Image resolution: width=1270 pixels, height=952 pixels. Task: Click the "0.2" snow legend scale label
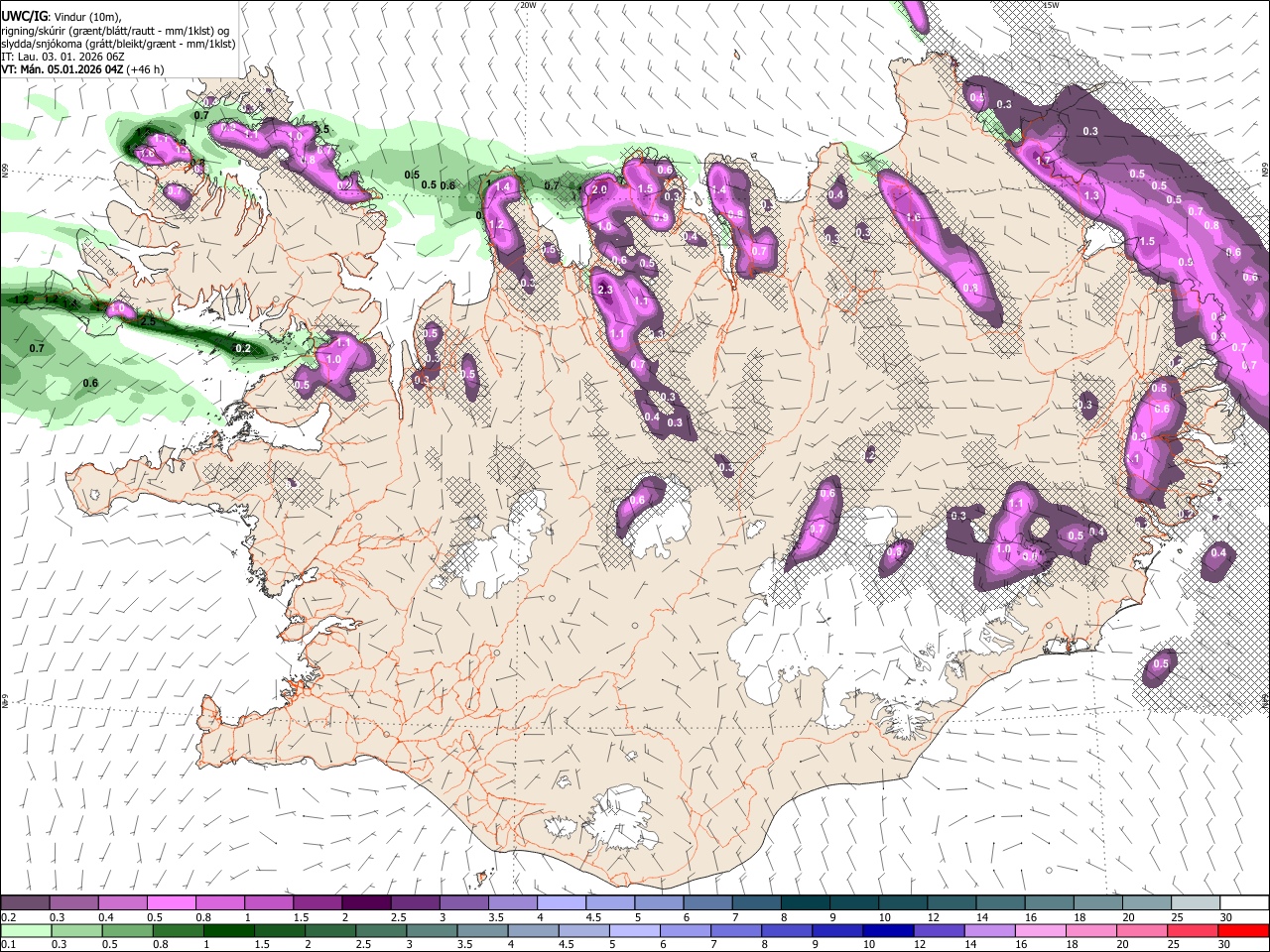pyautogui.click(x=8, y=917)
